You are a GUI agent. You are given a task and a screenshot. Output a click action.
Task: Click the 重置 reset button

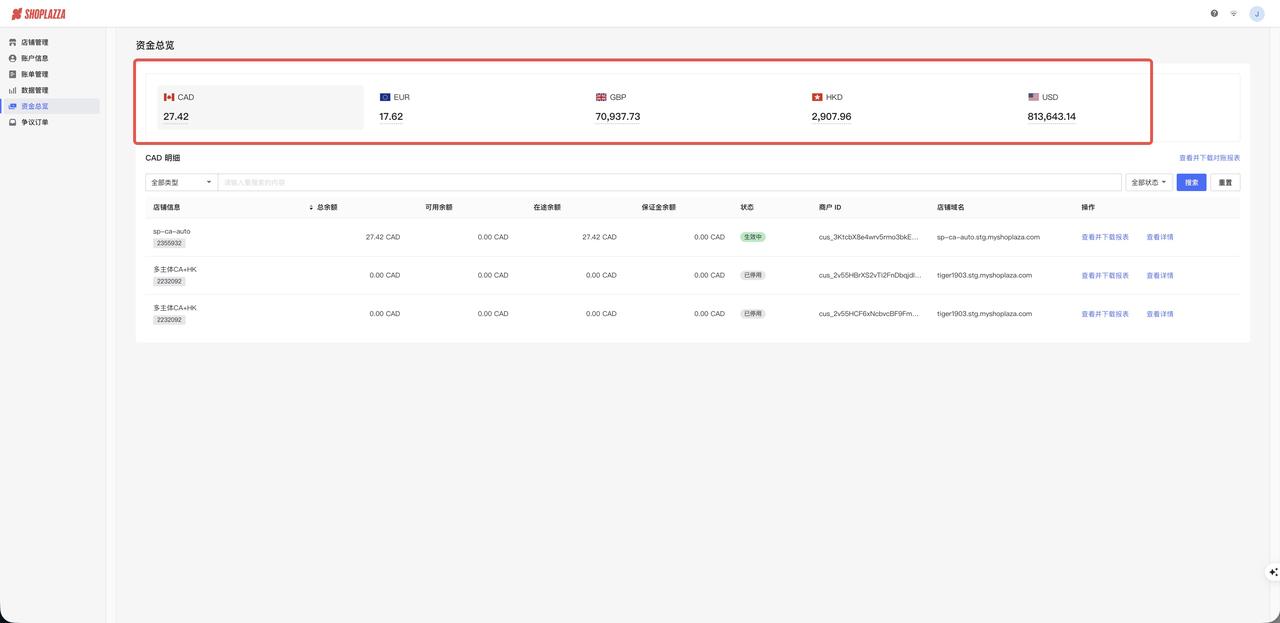pyautogui.click(x=1225, y=183)
